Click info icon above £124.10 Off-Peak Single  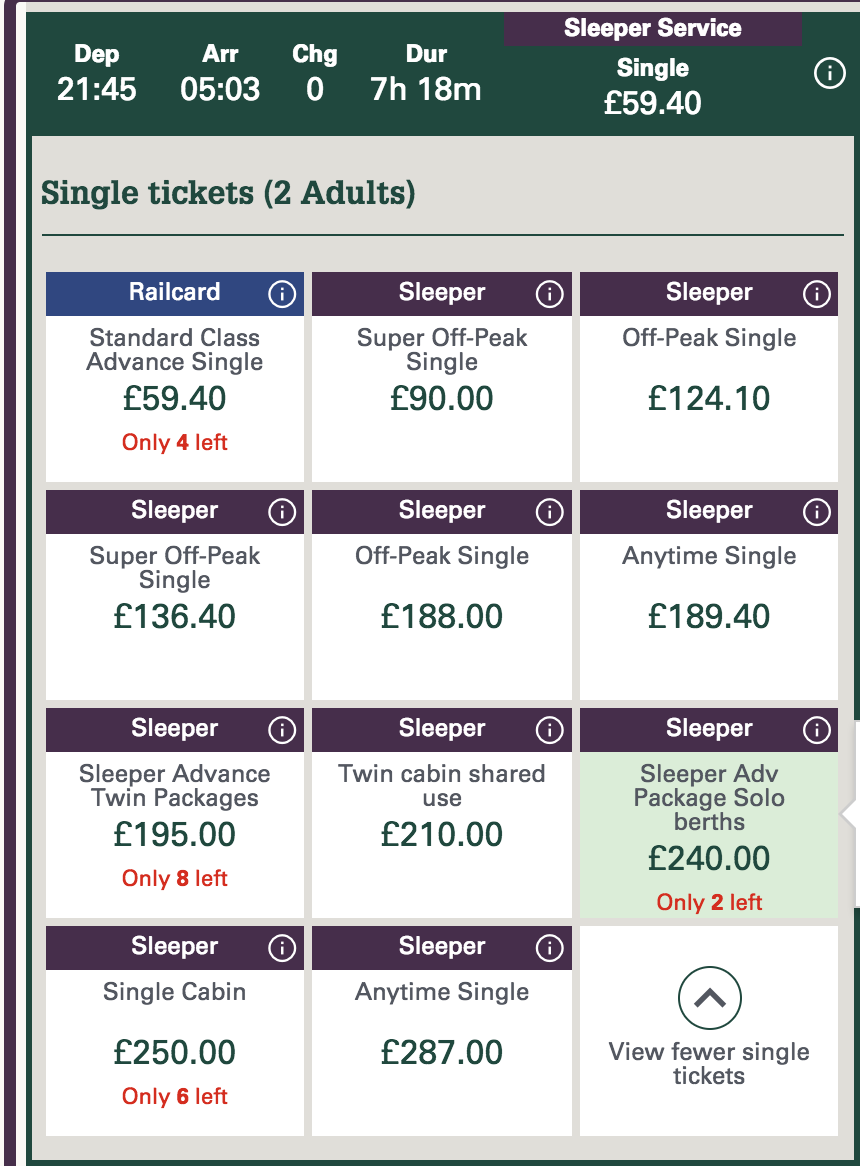817,294
